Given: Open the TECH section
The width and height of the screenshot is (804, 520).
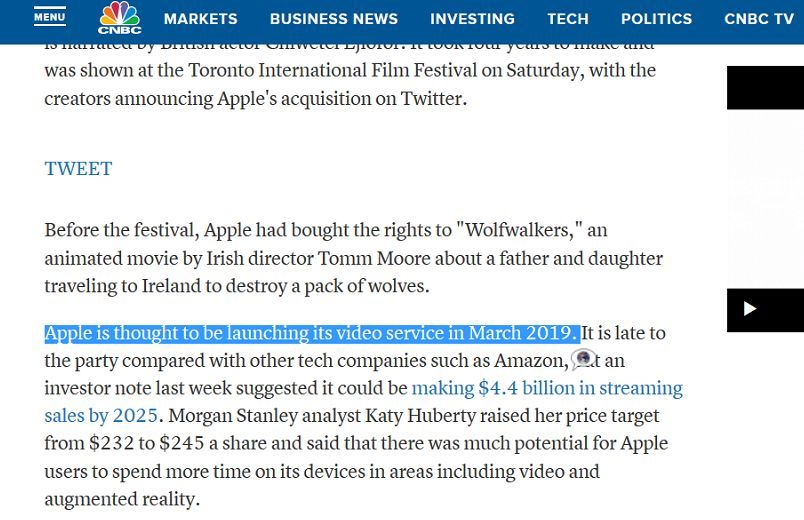Looking at the screenshot, I should click(x=568, y=19).
